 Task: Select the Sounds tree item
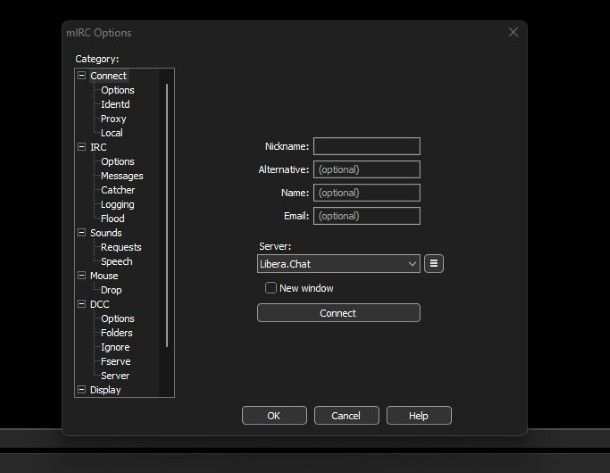point(106,233)
